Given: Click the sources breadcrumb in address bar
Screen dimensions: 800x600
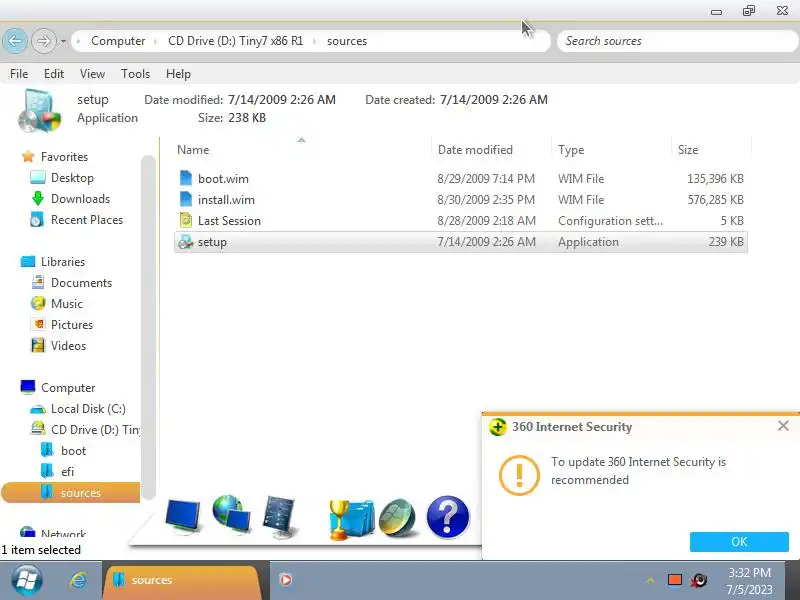Looking at the screenshot, I should coord(347,41).
